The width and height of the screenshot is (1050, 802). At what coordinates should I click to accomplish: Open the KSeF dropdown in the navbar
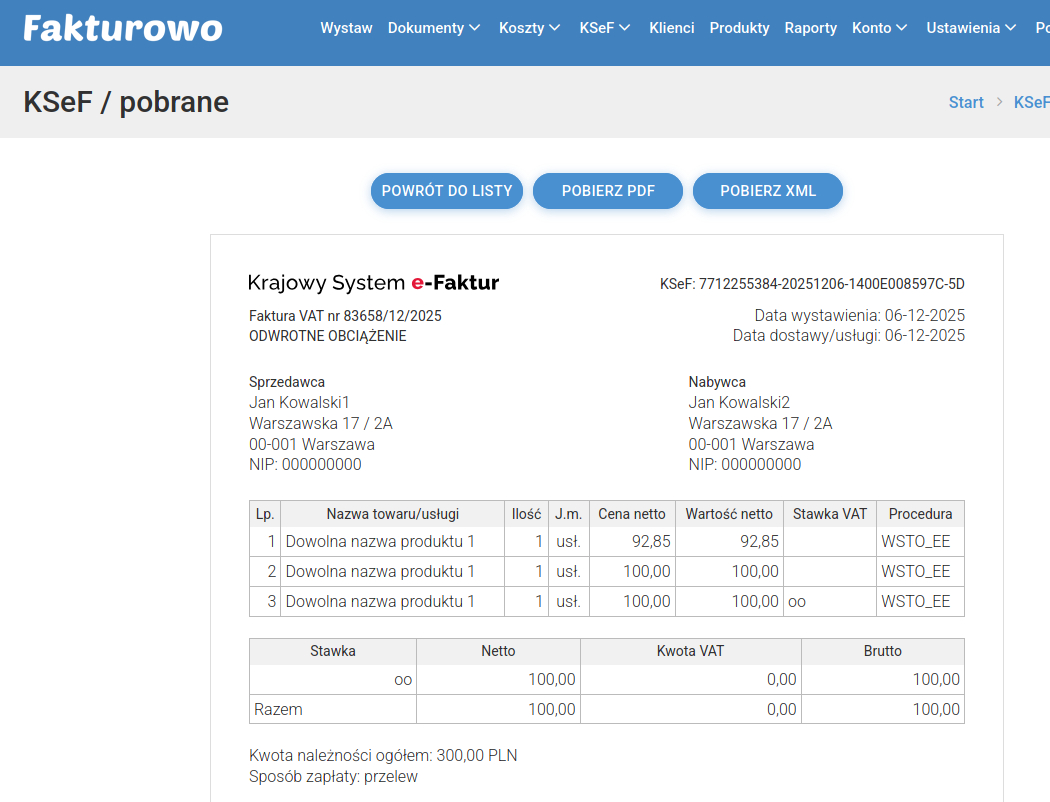click(605, 28)
